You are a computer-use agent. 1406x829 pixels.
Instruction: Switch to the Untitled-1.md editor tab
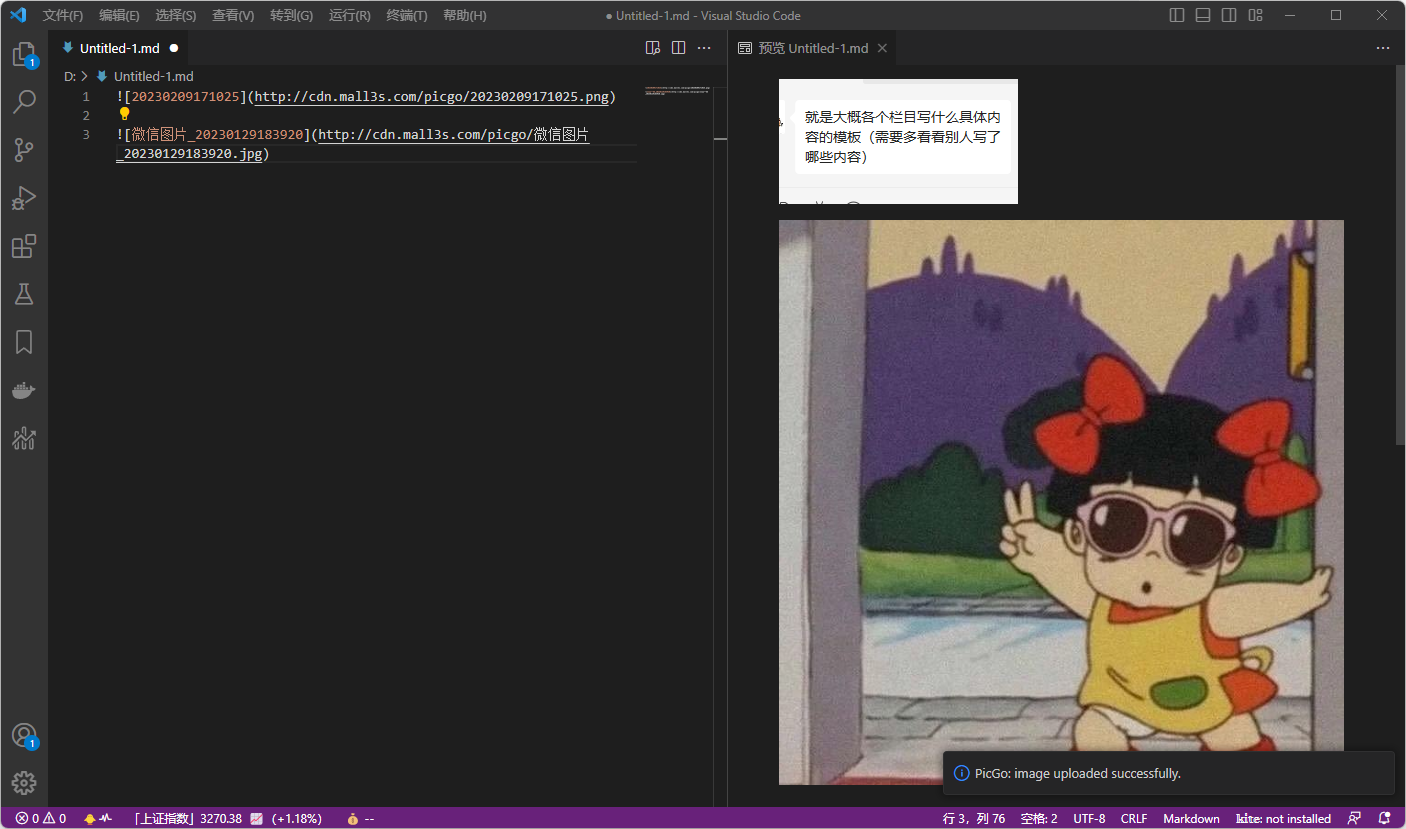pyautogui.click(x=120, y=48)
